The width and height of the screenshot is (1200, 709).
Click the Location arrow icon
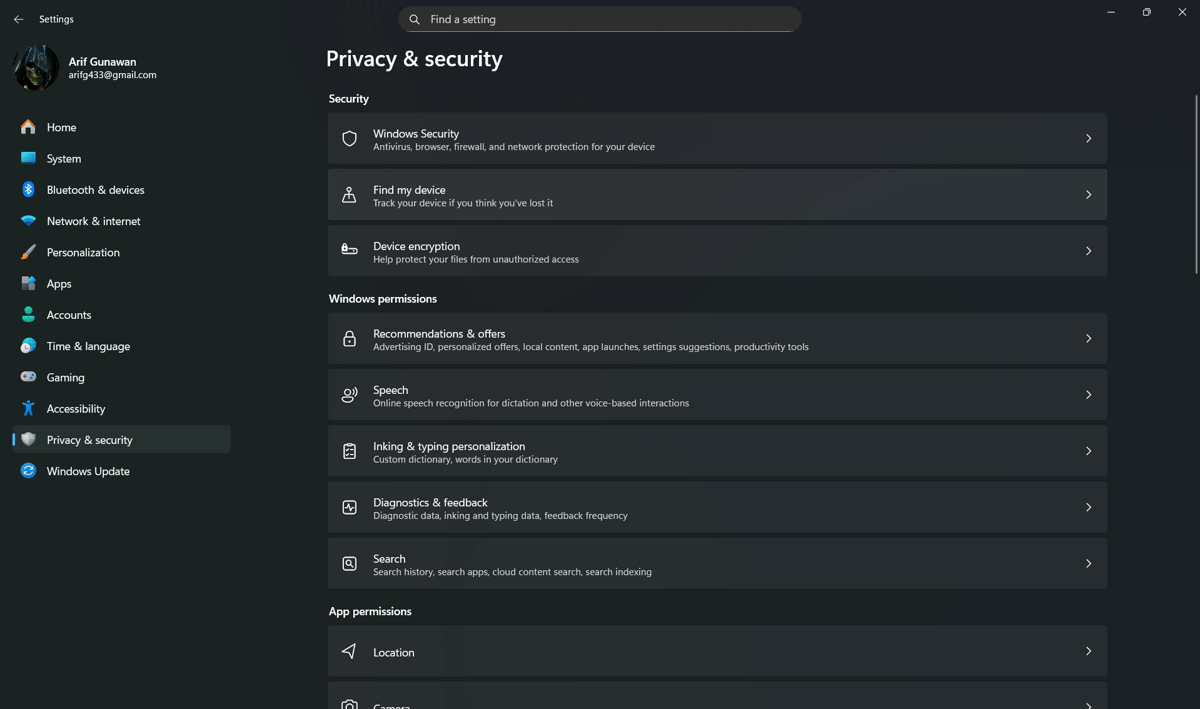coord(349,652)
